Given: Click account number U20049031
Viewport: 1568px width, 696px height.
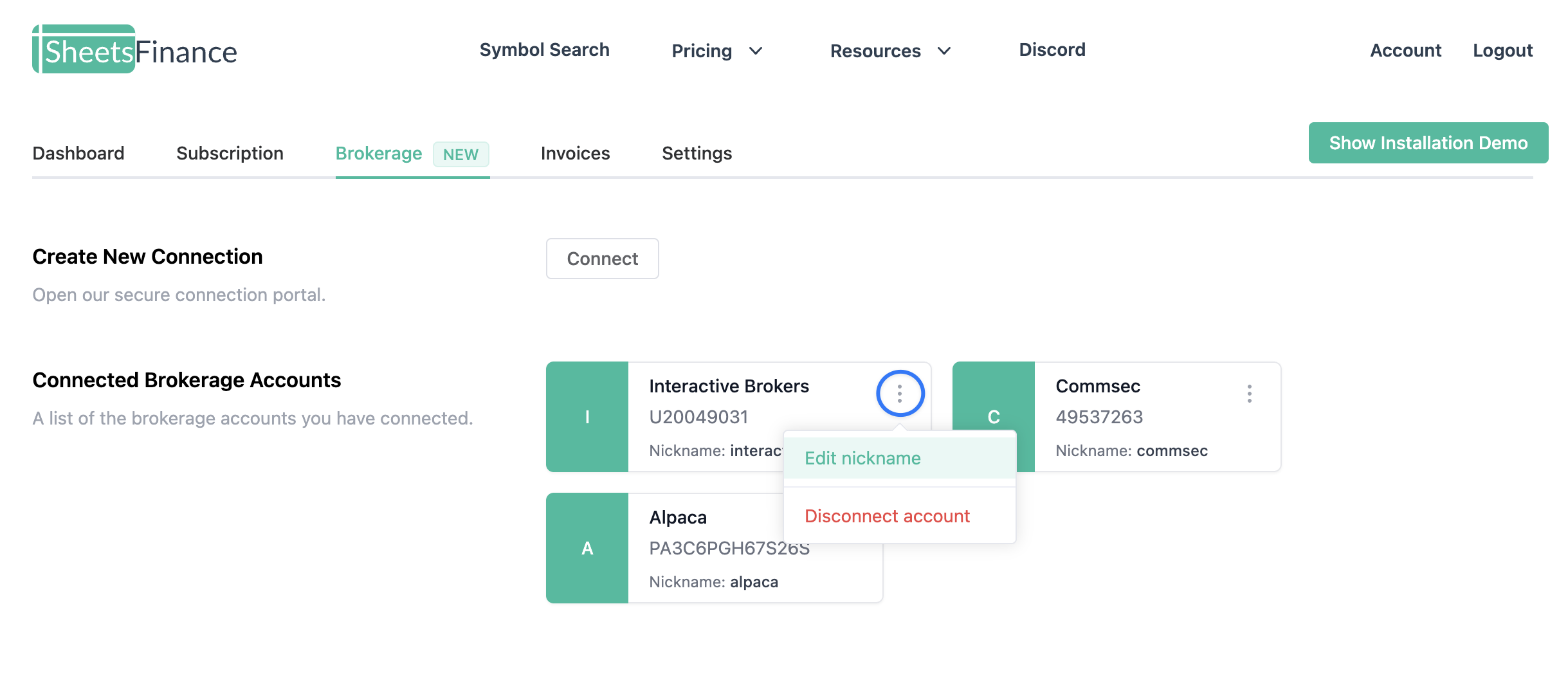Looking at the screenshot, I should pos(698,417).
